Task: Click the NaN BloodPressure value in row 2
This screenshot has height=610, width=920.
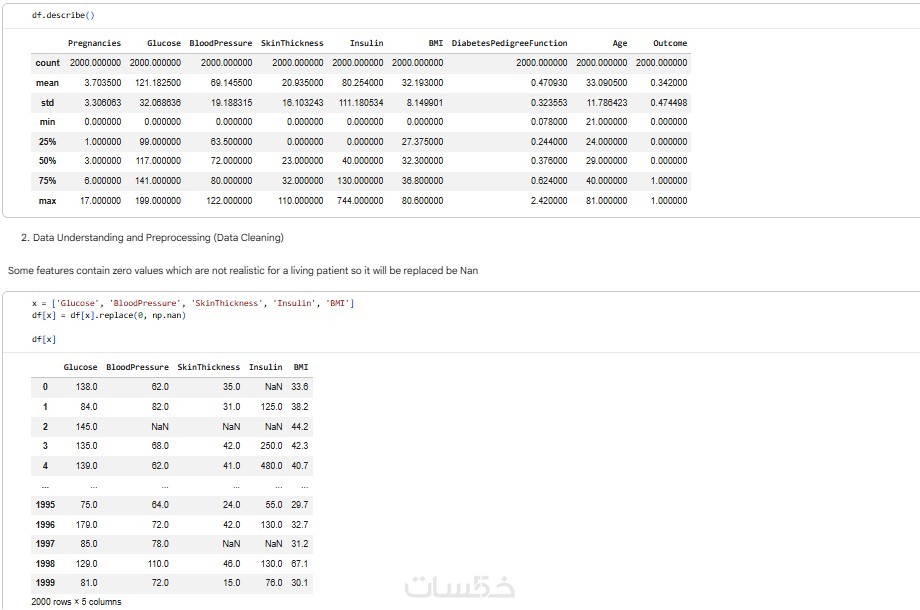Action: click(x=160, y=426)
